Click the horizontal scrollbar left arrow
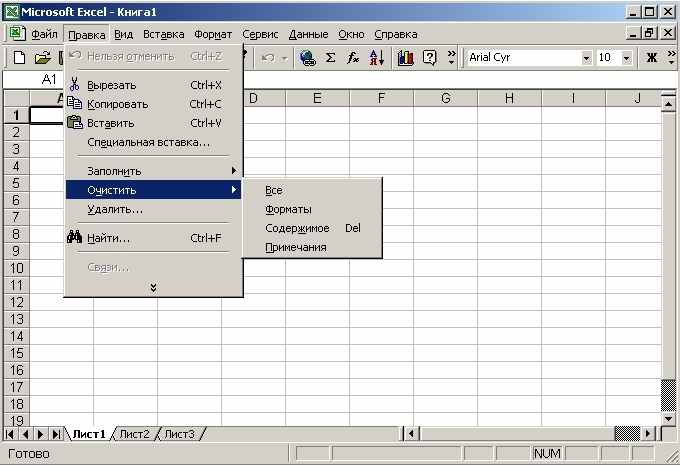This screenshot has width=680, height=465. [411, 434]
